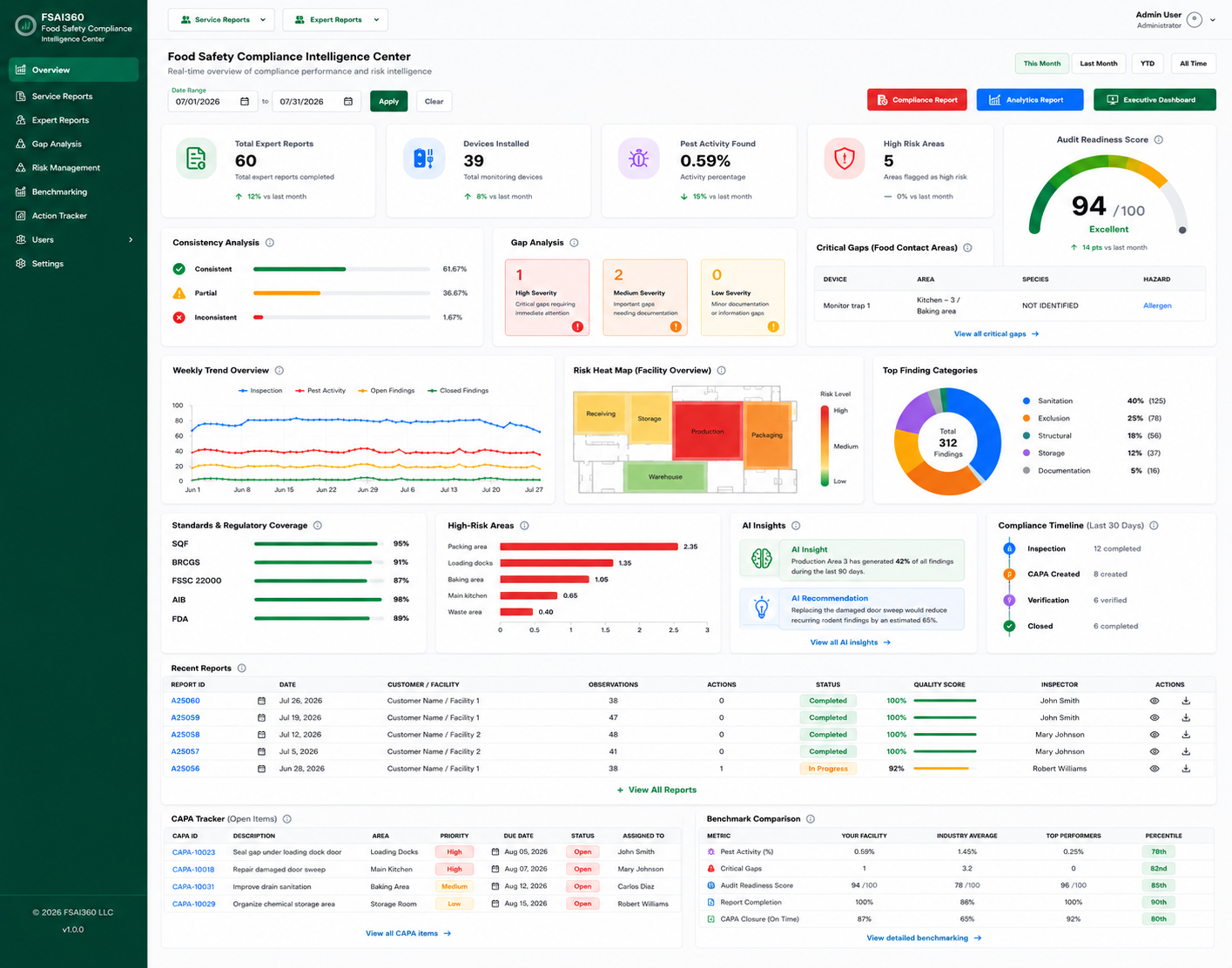
Task: Open the Executive Dashboard button
Action: (x=1155, y=99)
